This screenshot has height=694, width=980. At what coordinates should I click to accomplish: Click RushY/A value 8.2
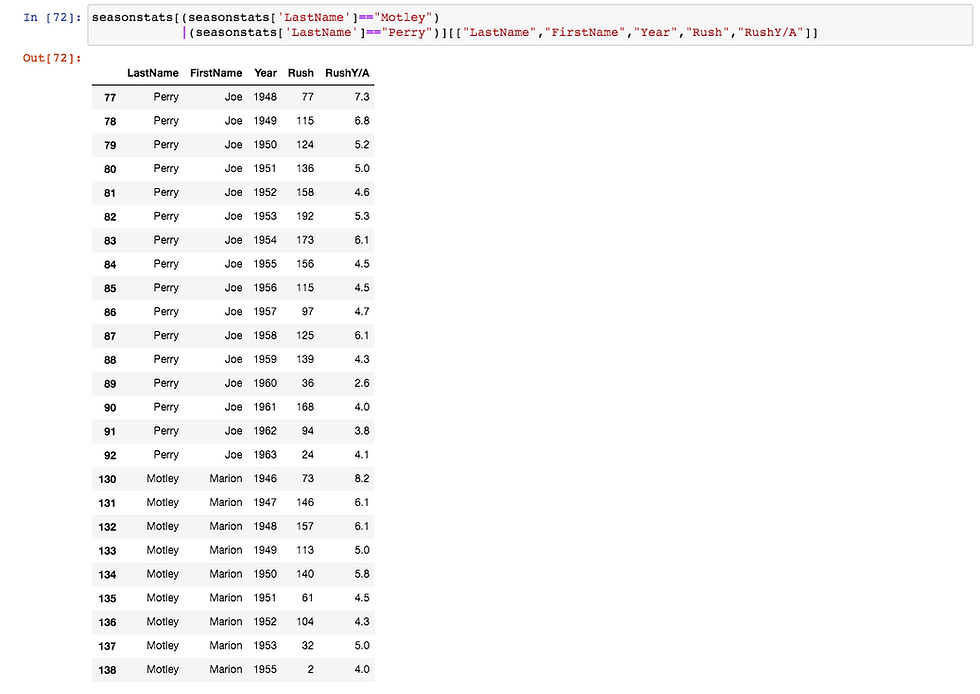pos(362,478)
